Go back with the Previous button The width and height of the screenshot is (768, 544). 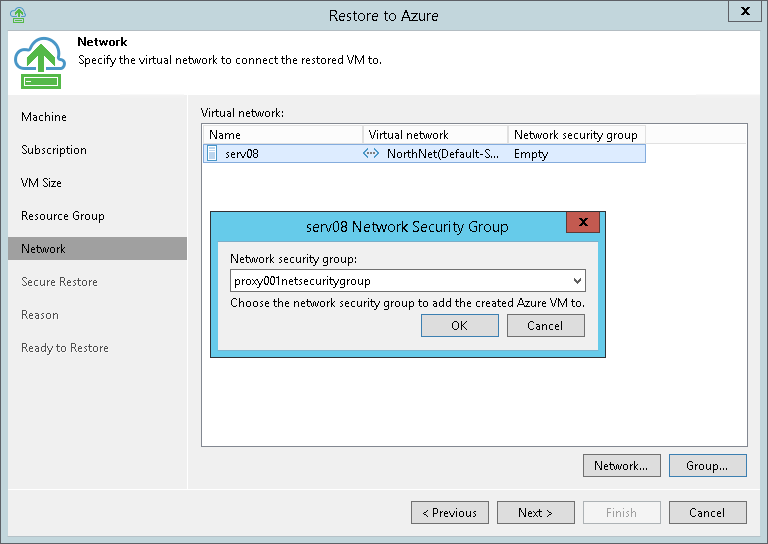[x=450, y=513]
